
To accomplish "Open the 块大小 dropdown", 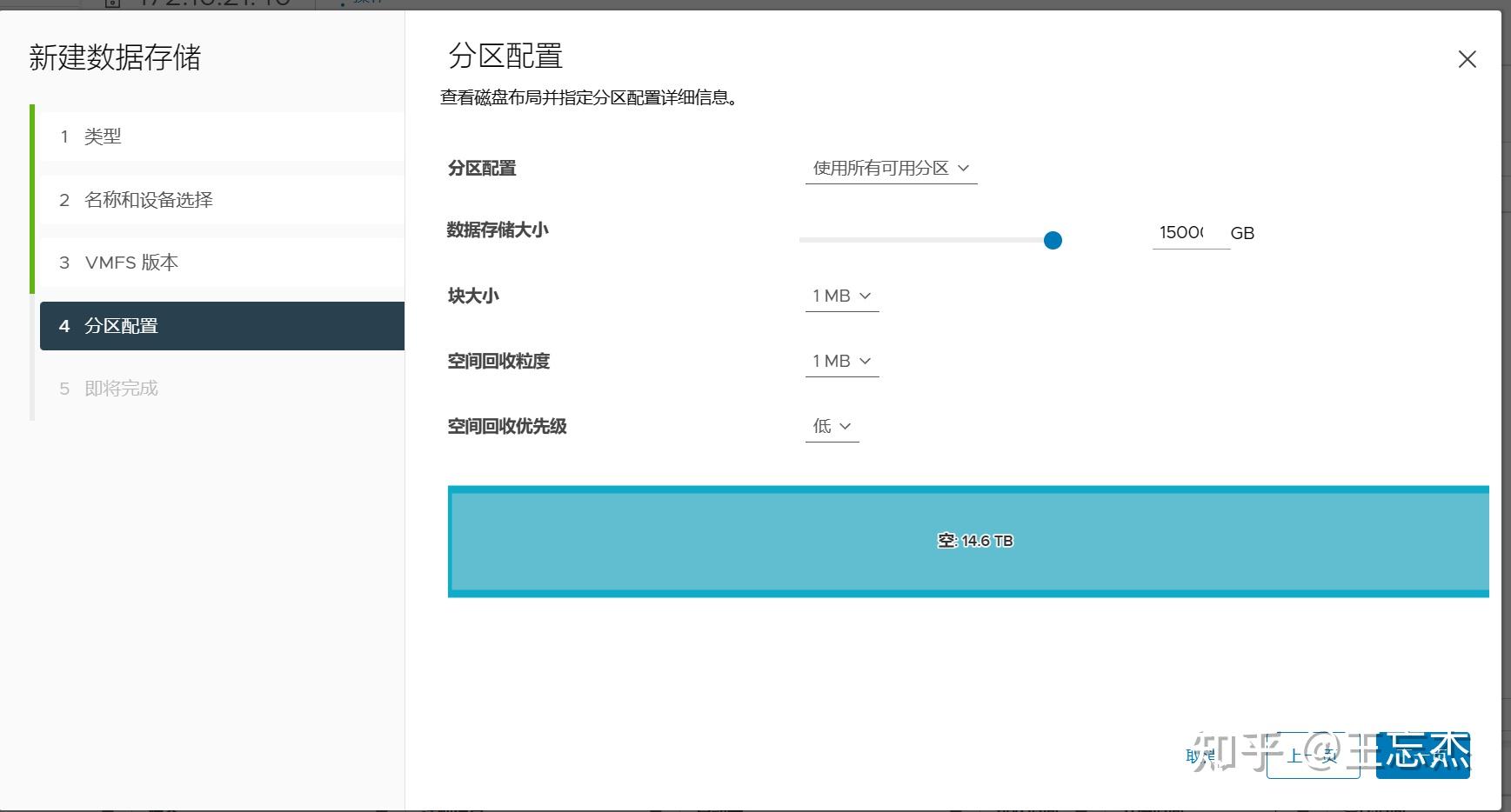I will pos(840,296).
